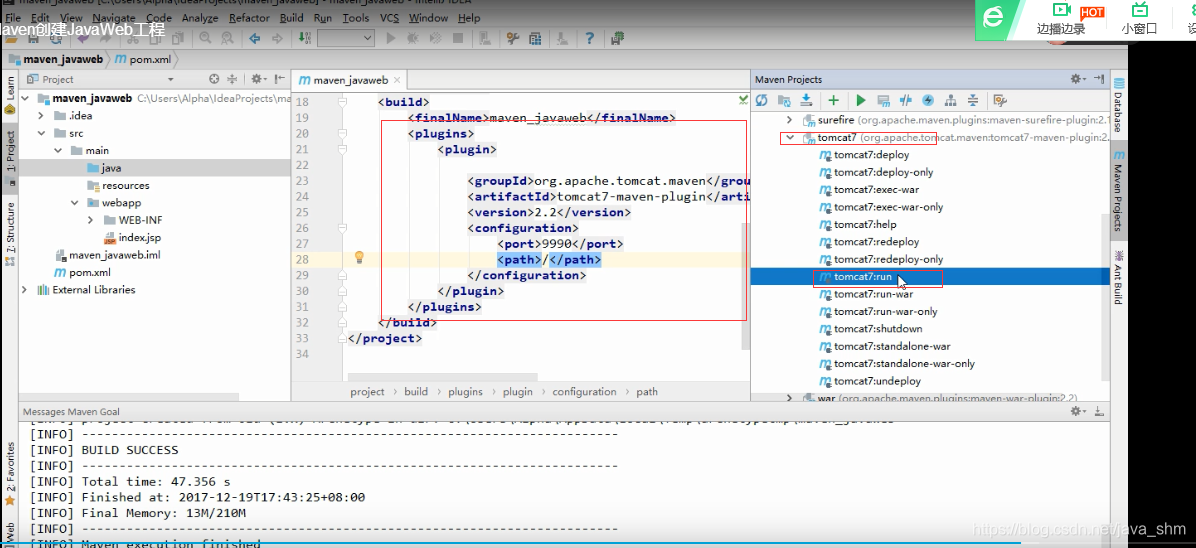This screenshot has height=548, width=1196.
Task: Toggle the Maven Projects side tool tab
Action: point(1117,189)
